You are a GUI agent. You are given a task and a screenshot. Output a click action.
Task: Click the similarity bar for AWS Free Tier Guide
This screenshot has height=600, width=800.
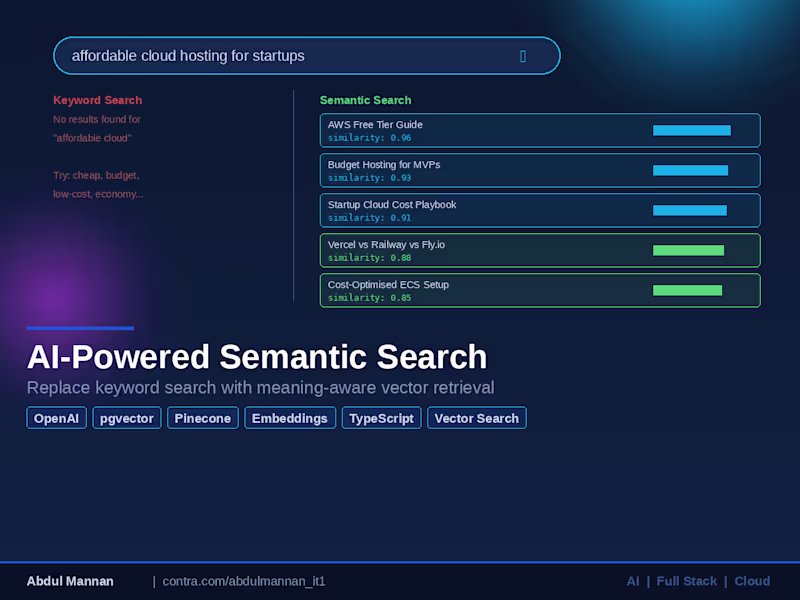pos(691,131)
